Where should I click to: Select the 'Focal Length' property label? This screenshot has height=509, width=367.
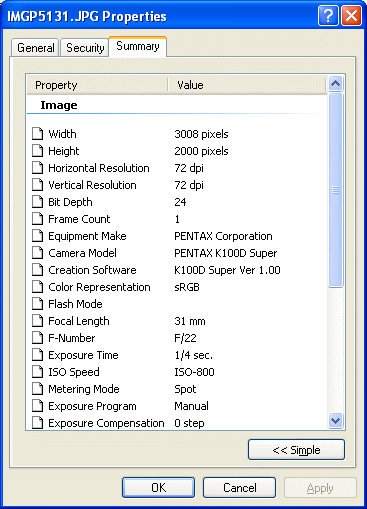click(x=79, y=321)
